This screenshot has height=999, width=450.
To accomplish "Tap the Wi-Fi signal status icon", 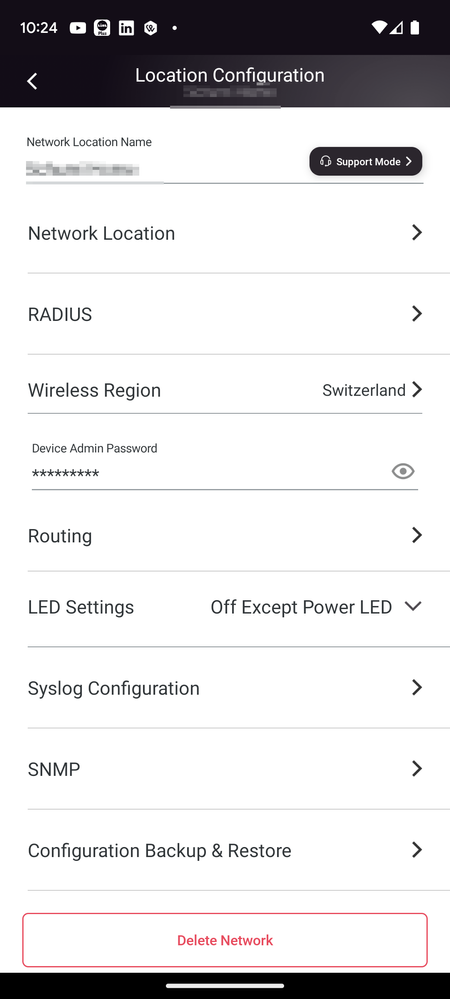I will [379, 27].
